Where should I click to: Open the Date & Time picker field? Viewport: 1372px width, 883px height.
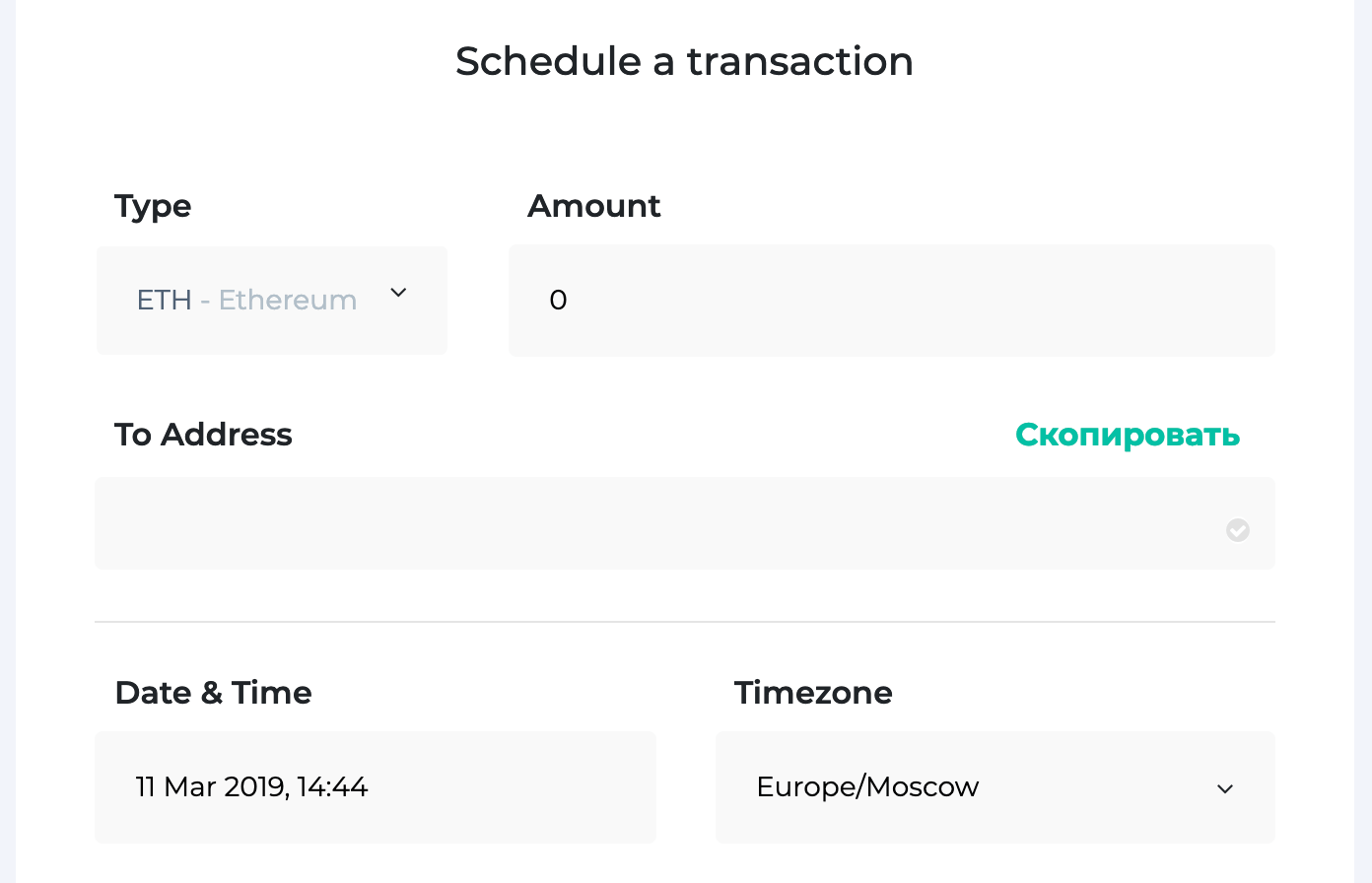pos(376,787)
